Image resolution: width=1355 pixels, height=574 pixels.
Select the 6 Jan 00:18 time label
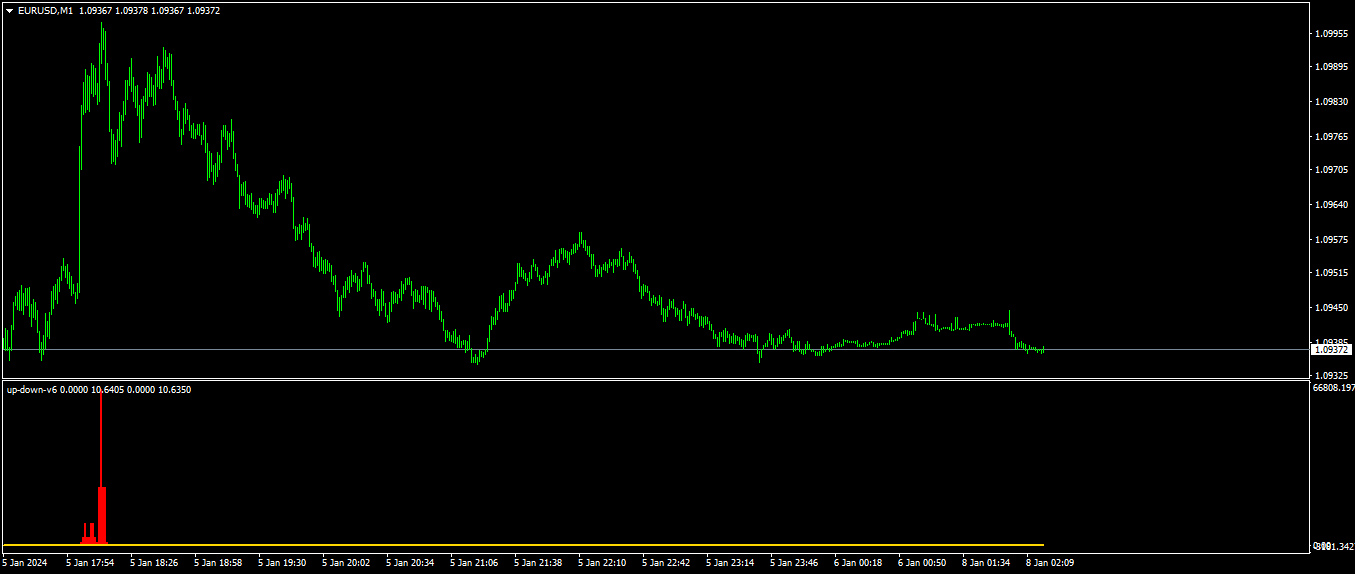(x=858, y=563)
